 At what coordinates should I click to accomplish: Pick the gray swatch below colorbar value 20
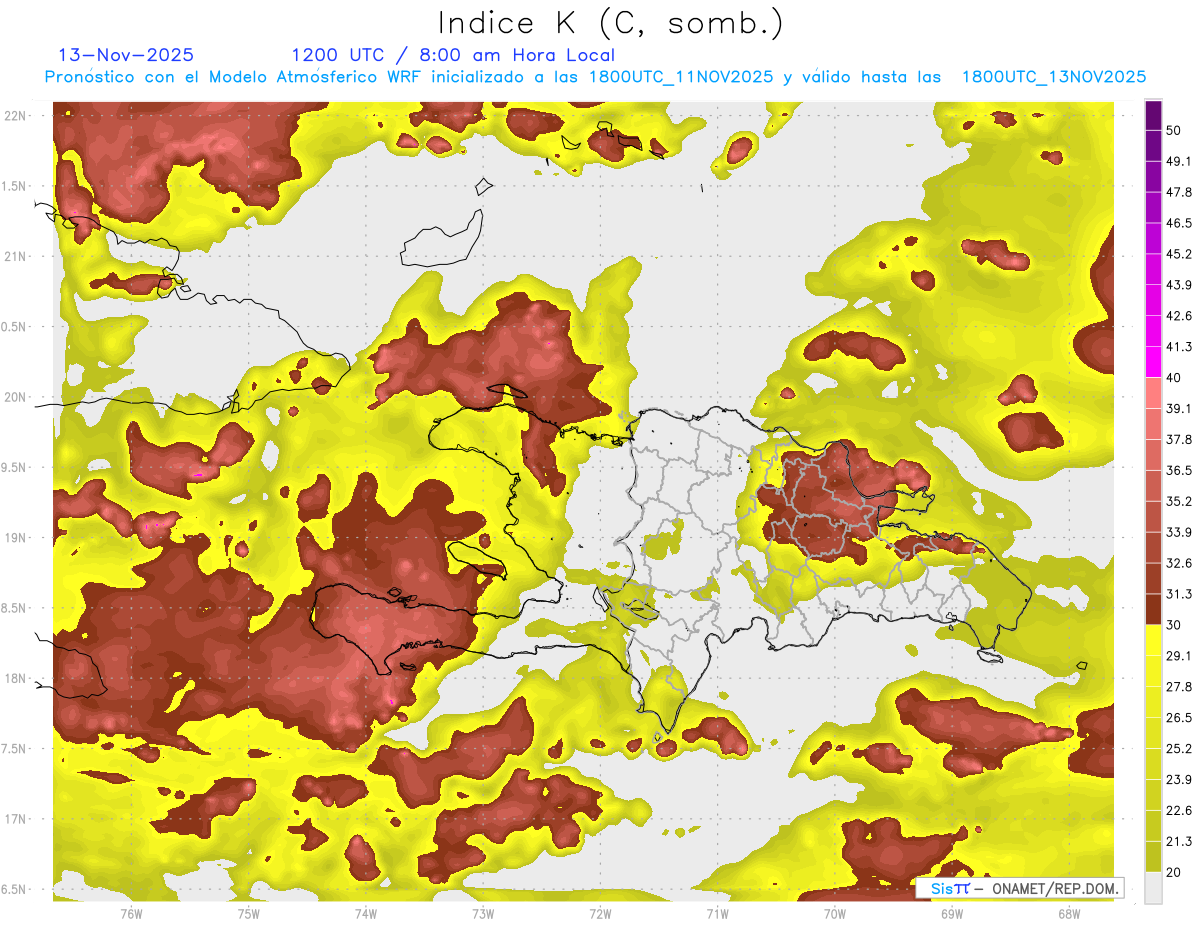tap(1154, 888)
